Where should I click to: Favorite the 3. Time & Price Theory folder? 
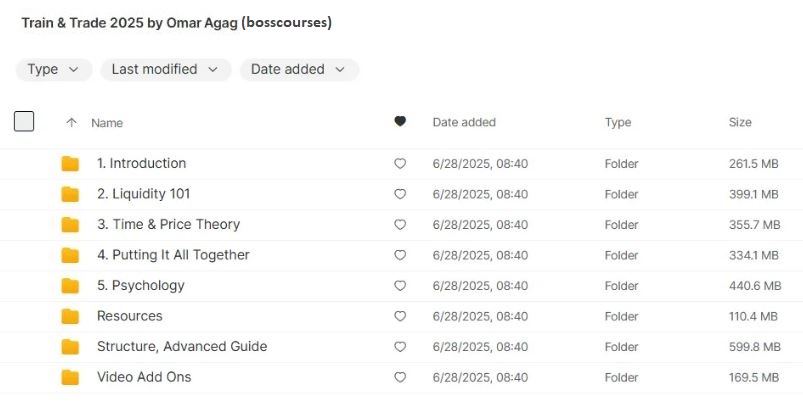pyautogui.click(x=400, y=225)
